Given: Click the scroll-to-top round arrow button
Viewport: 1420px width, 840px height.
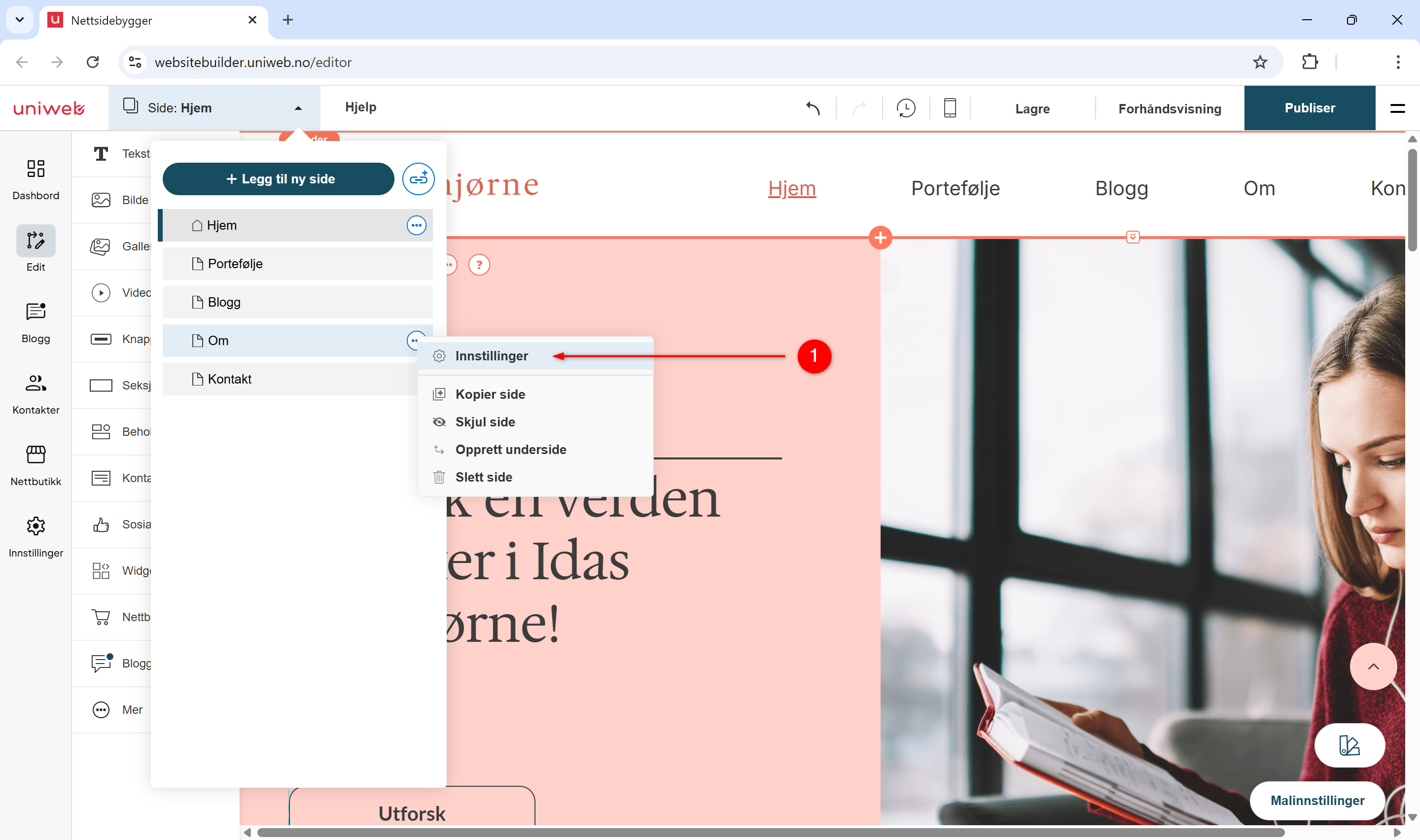Looking at the screenshot, I should tap(1373, 666).
